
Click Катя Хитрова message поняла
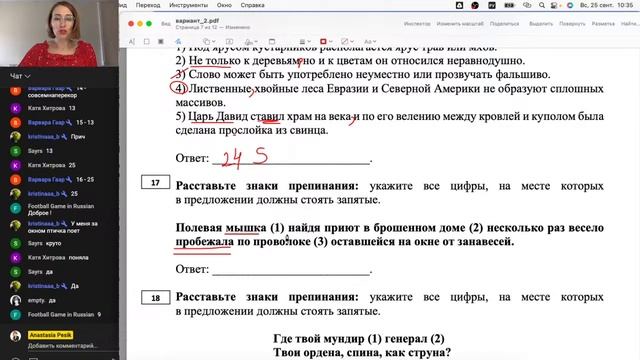58,258
